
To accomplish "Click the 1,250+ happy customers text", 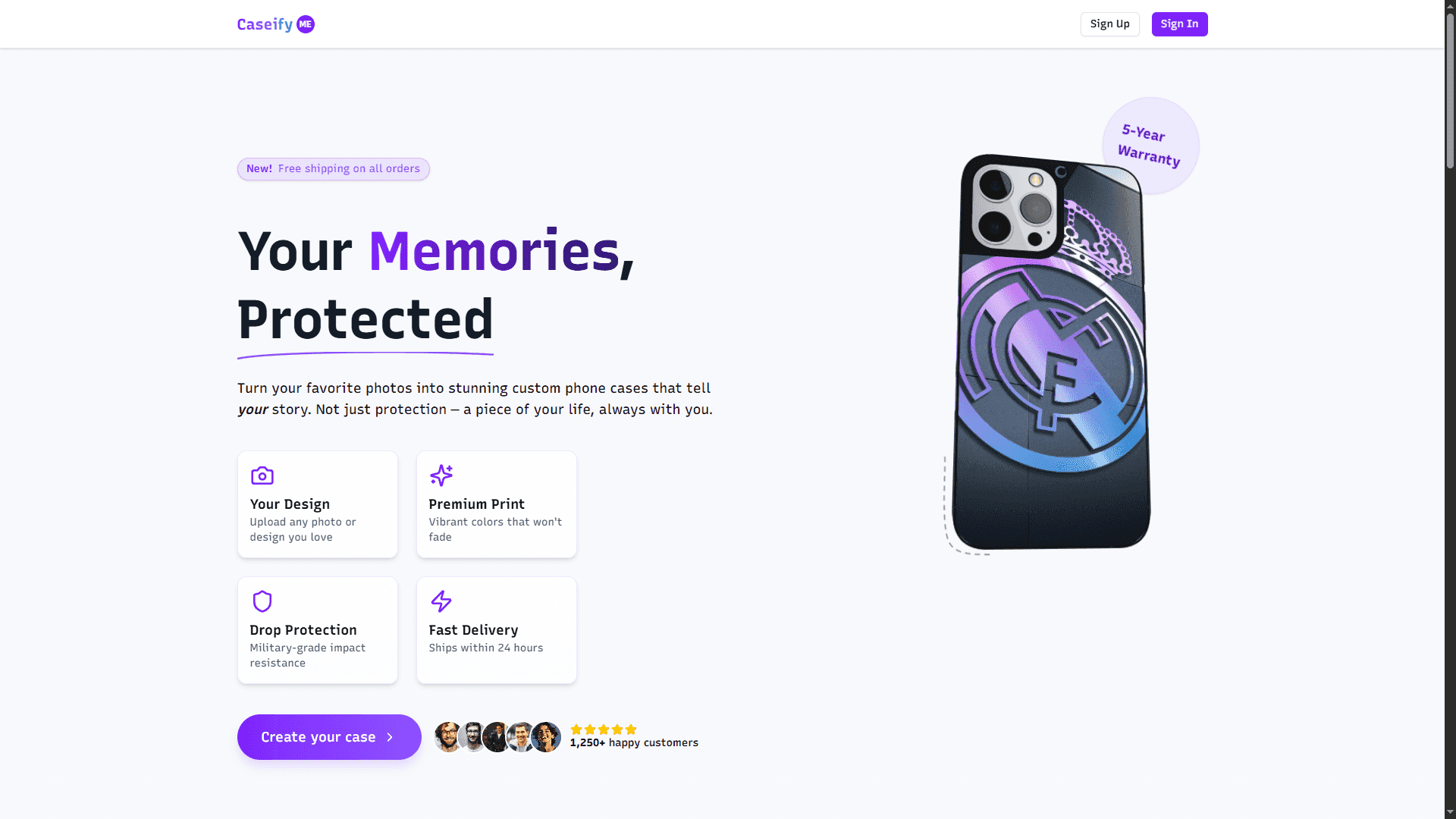I will coord(634,743).
